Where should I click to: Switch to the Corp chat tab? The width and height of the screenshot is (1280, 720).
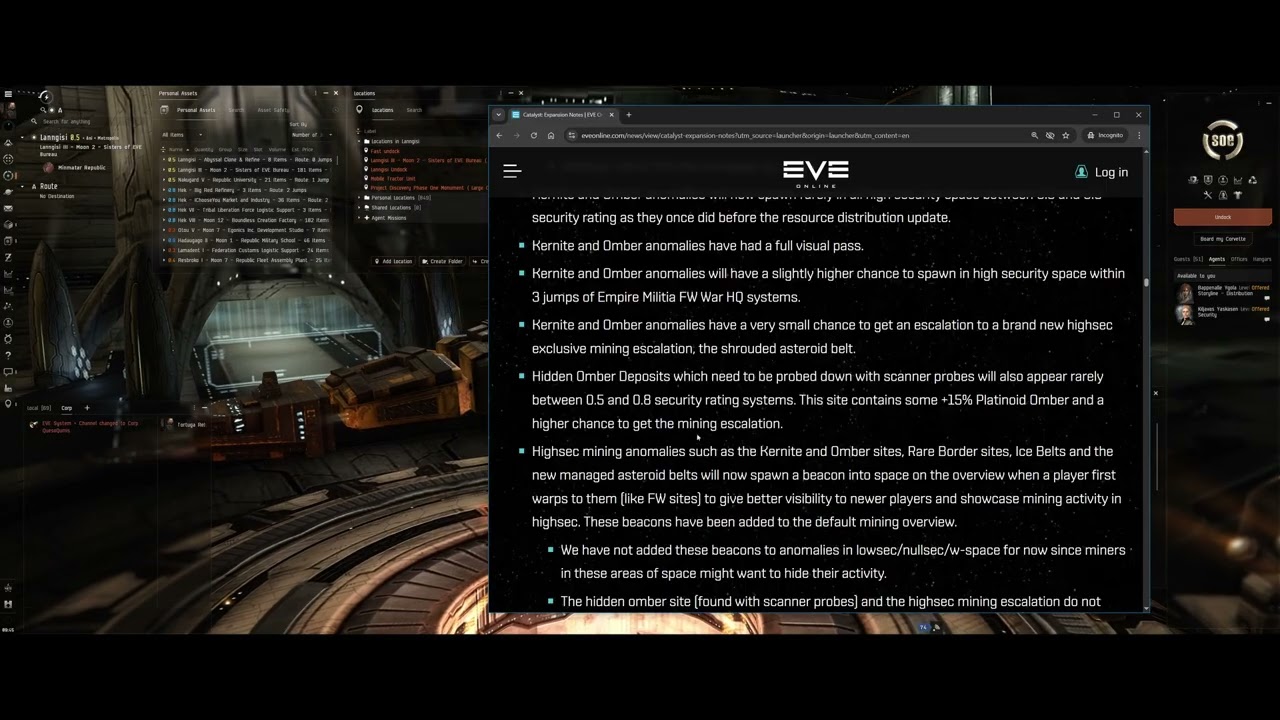(x=66, y=408)
